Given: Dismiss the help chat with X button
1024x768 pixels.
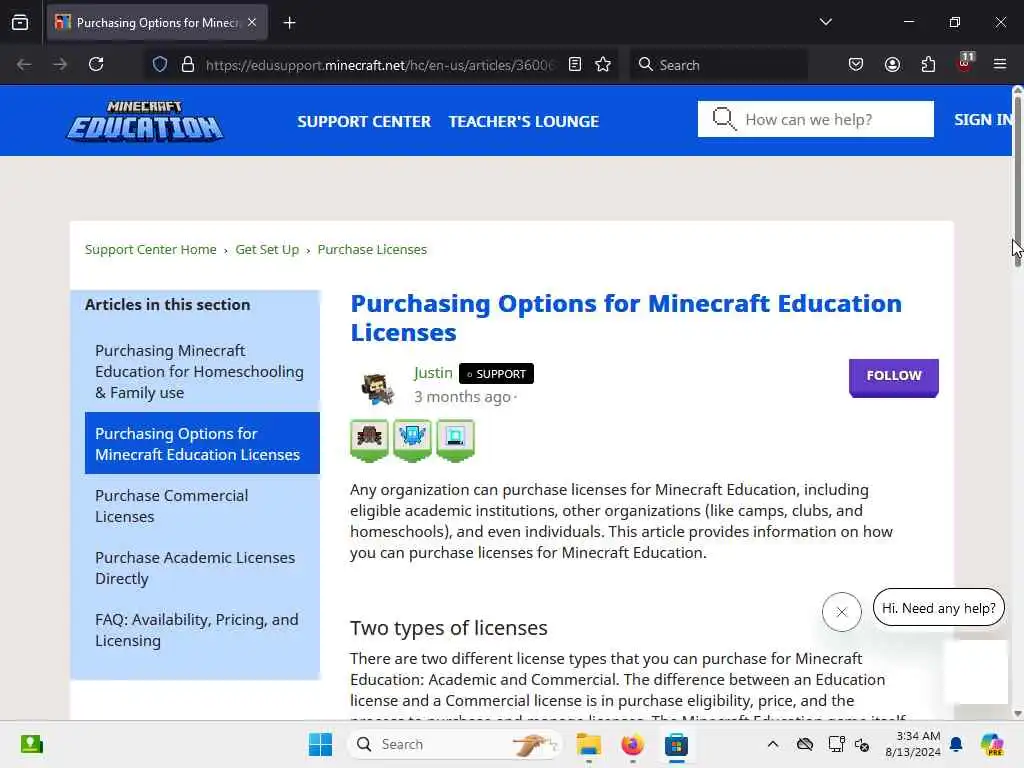Looking at the screenshot, I should (x=841, y=612).
